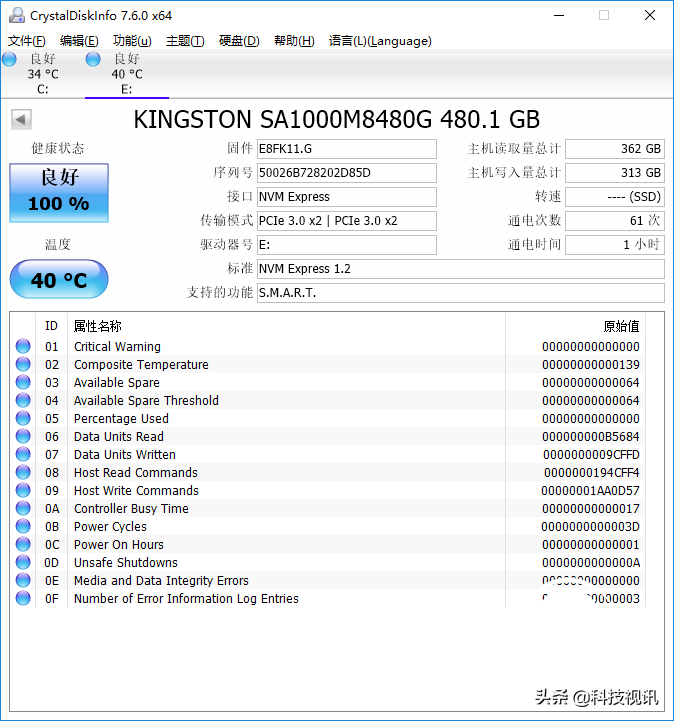Click status orb for Percentage Used row
Screen dimensions: 674x721
(23, 418)
